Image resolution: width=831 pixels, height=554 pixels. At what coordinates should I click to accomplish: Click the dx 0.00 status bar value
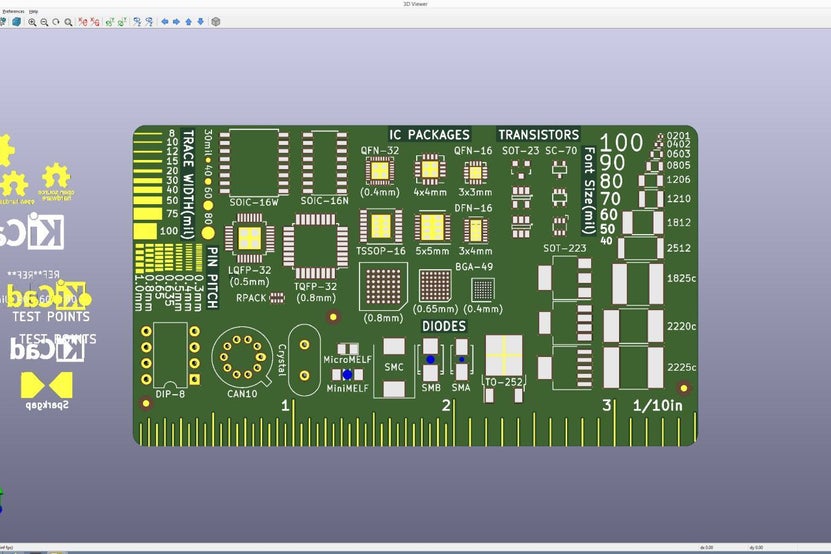coord(706,548)
